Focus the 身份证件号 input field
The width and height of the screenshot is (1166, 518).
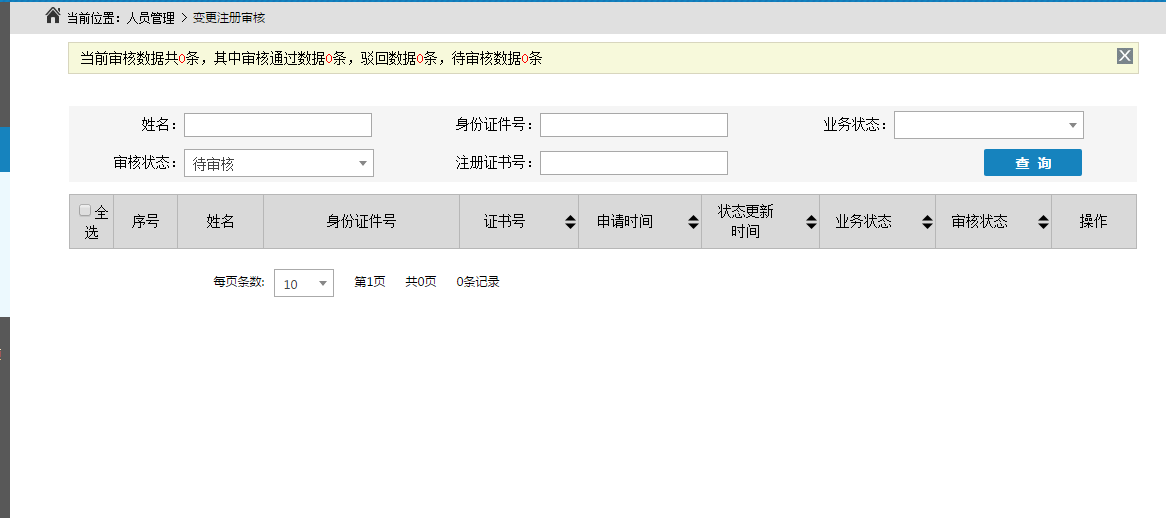click(x=633, y=125)
